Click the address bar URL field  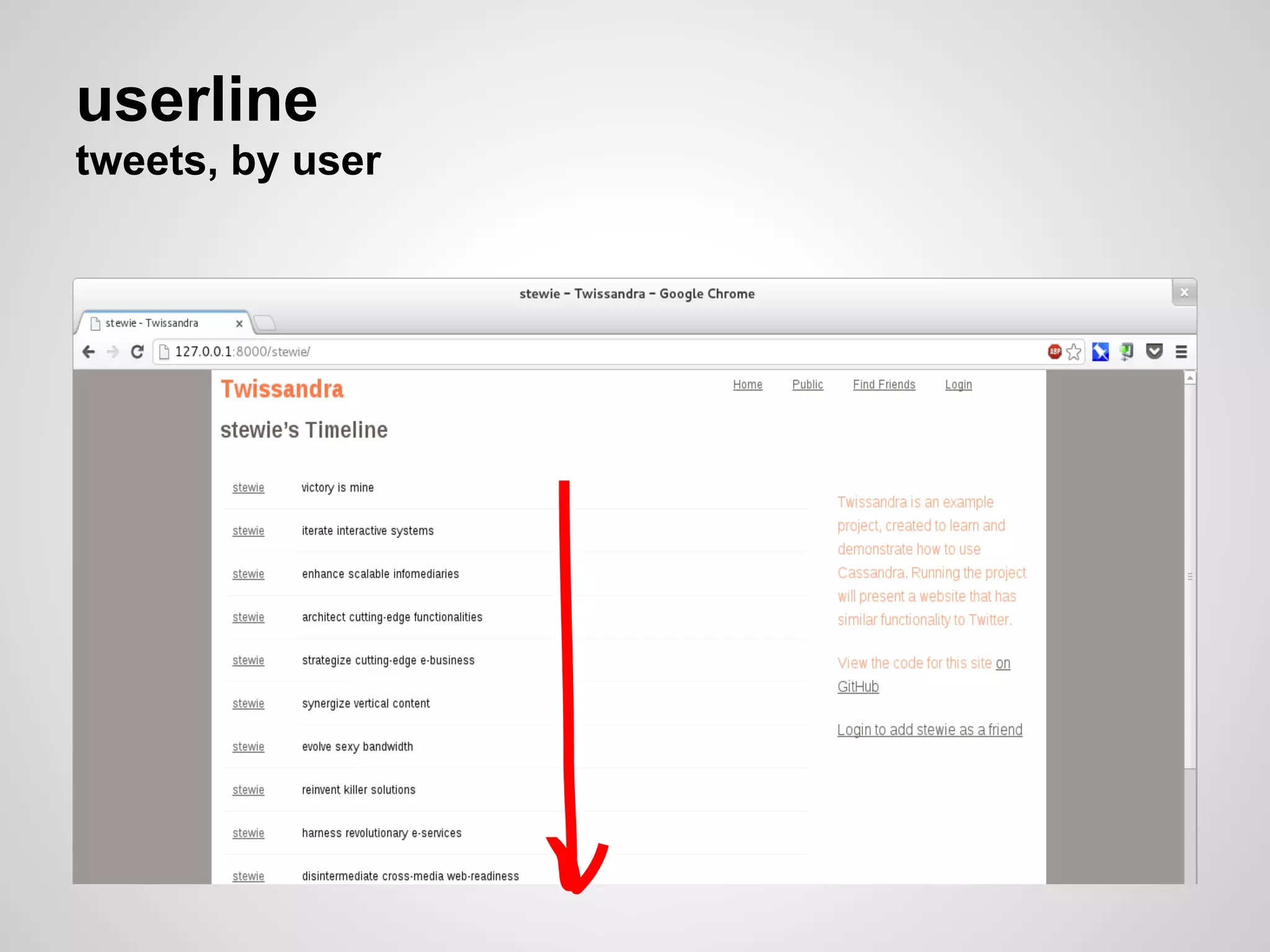[x=558, y=352]
